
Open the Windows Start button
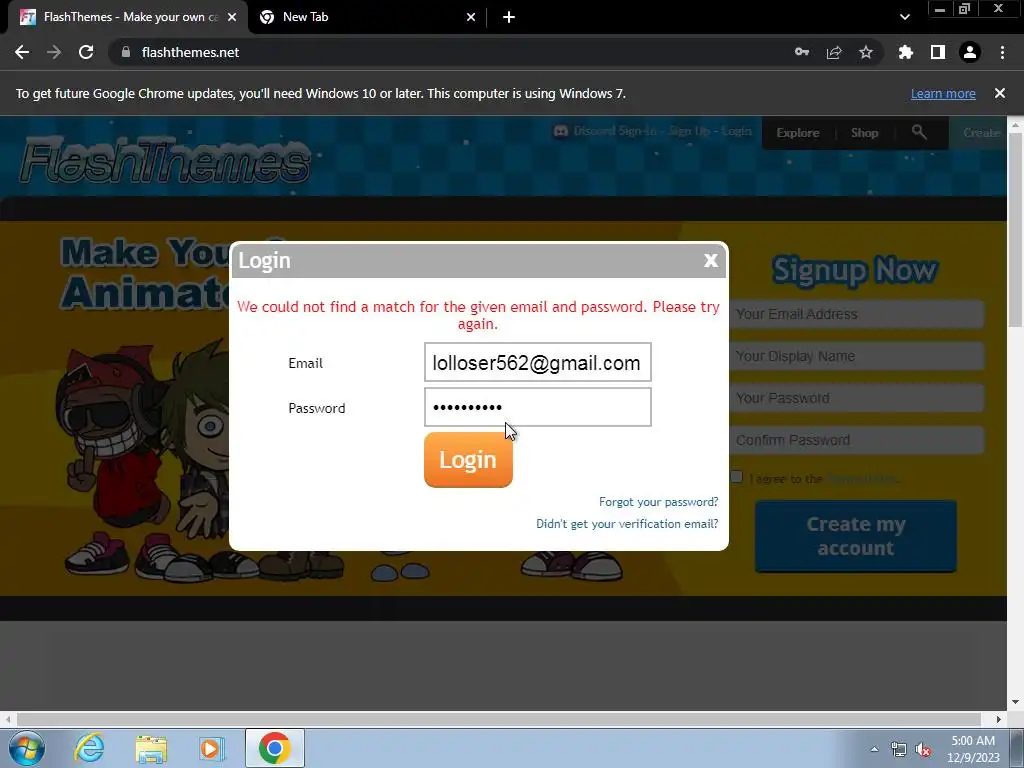tap(27, 748)
